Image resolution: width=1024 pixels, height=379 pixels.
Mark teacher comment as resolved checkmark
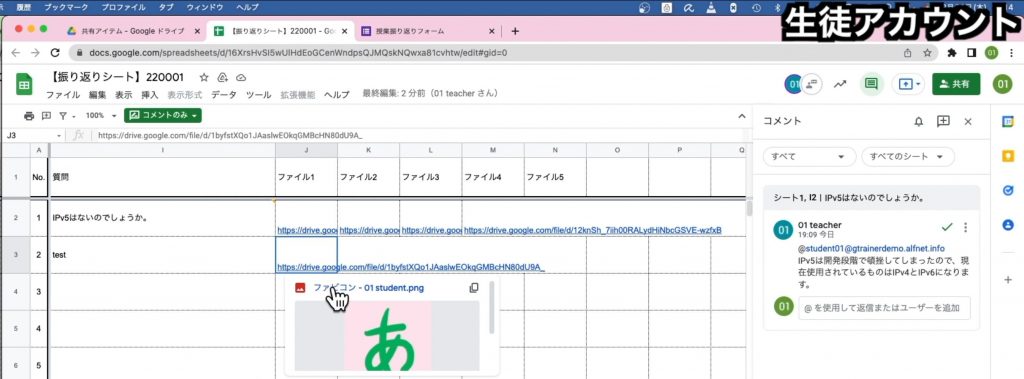(x=947, y=227)
